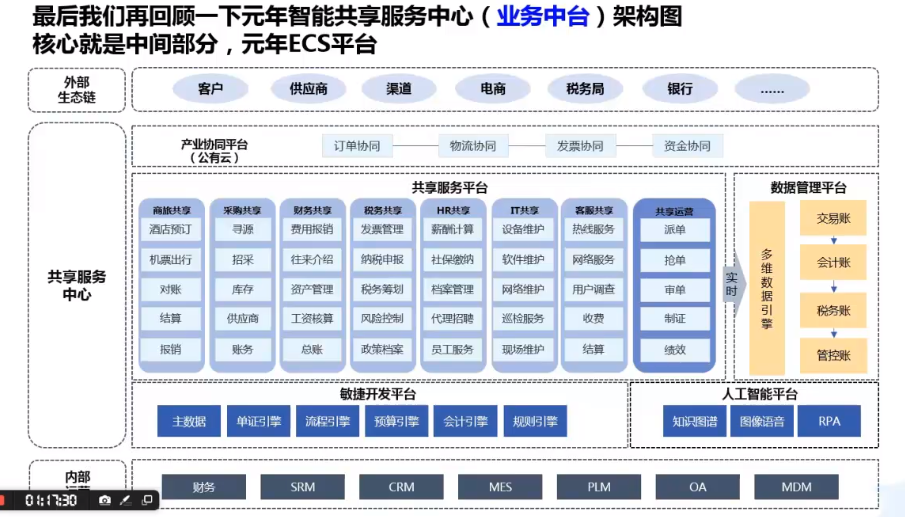The image size is (905, 517).
Task: Select the 税务局 oval
Action: tap(585, 89)
